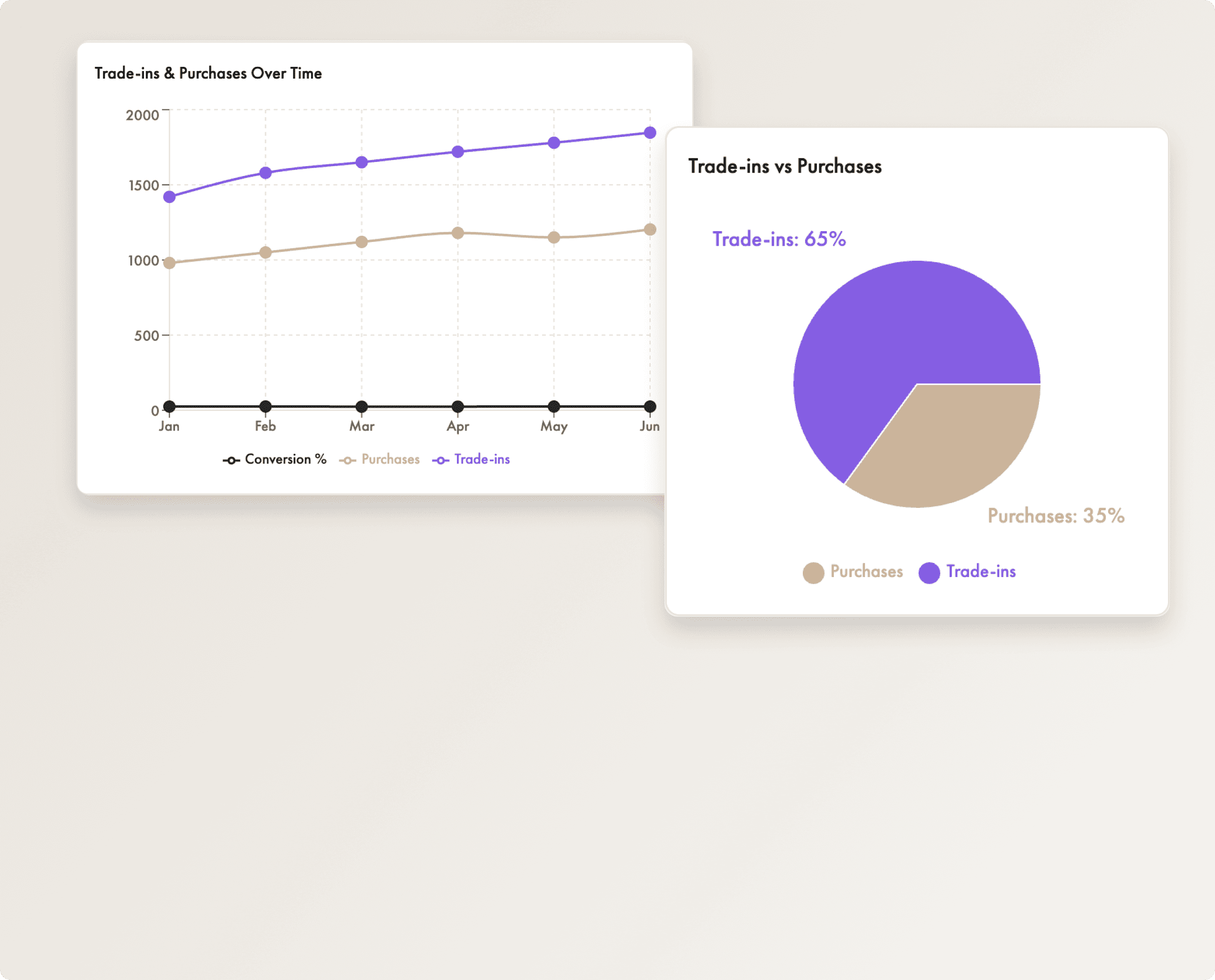Click the May Trade-ins data point
The image size is (1215, 980).
[553, 143]
